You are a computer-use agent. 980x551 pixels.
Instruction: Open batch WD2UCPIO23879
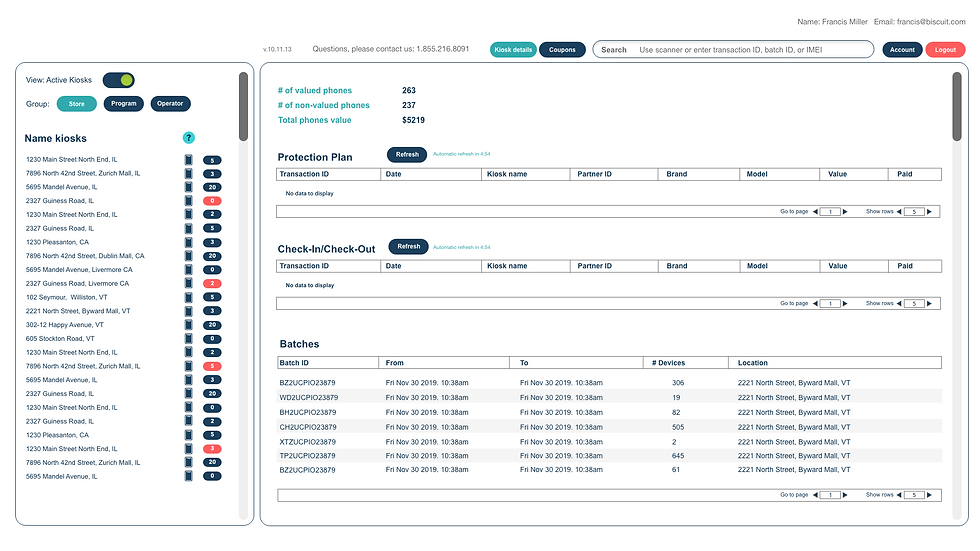point(309,397)
